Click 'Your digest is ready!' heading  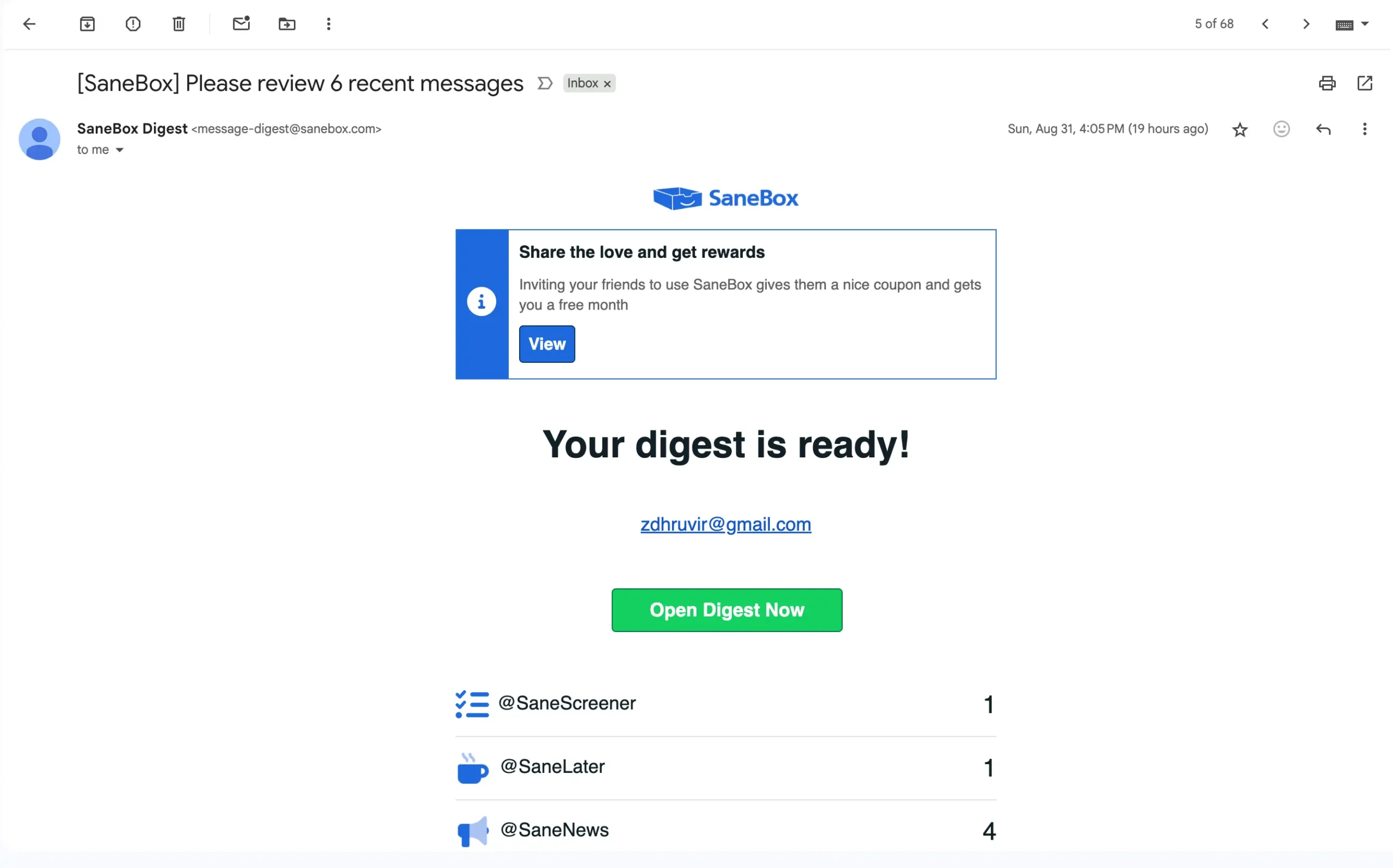tap(726, 444)
